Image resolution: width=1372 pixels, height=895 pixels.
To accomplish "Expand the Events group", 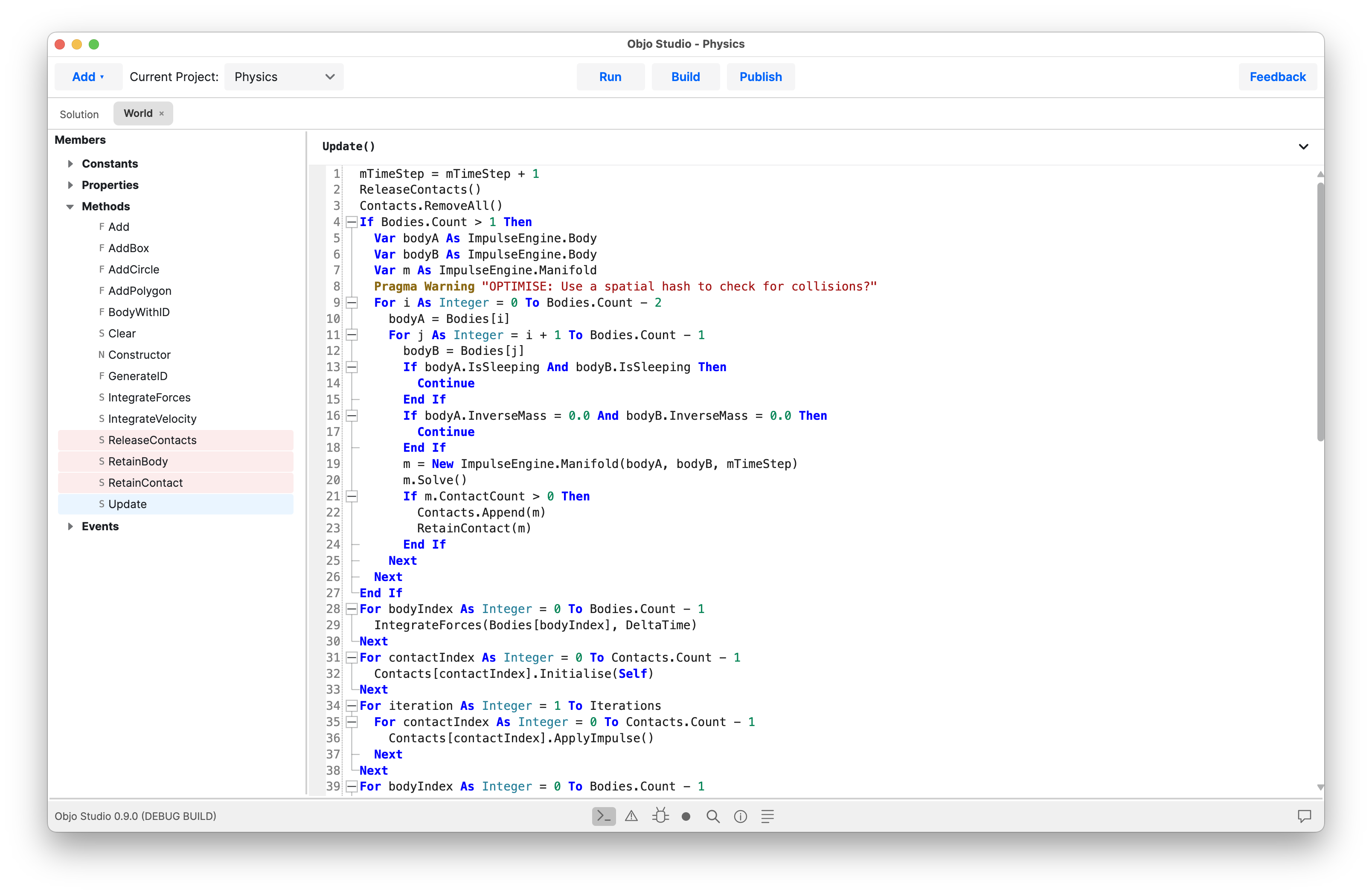I will coord(70,526).
